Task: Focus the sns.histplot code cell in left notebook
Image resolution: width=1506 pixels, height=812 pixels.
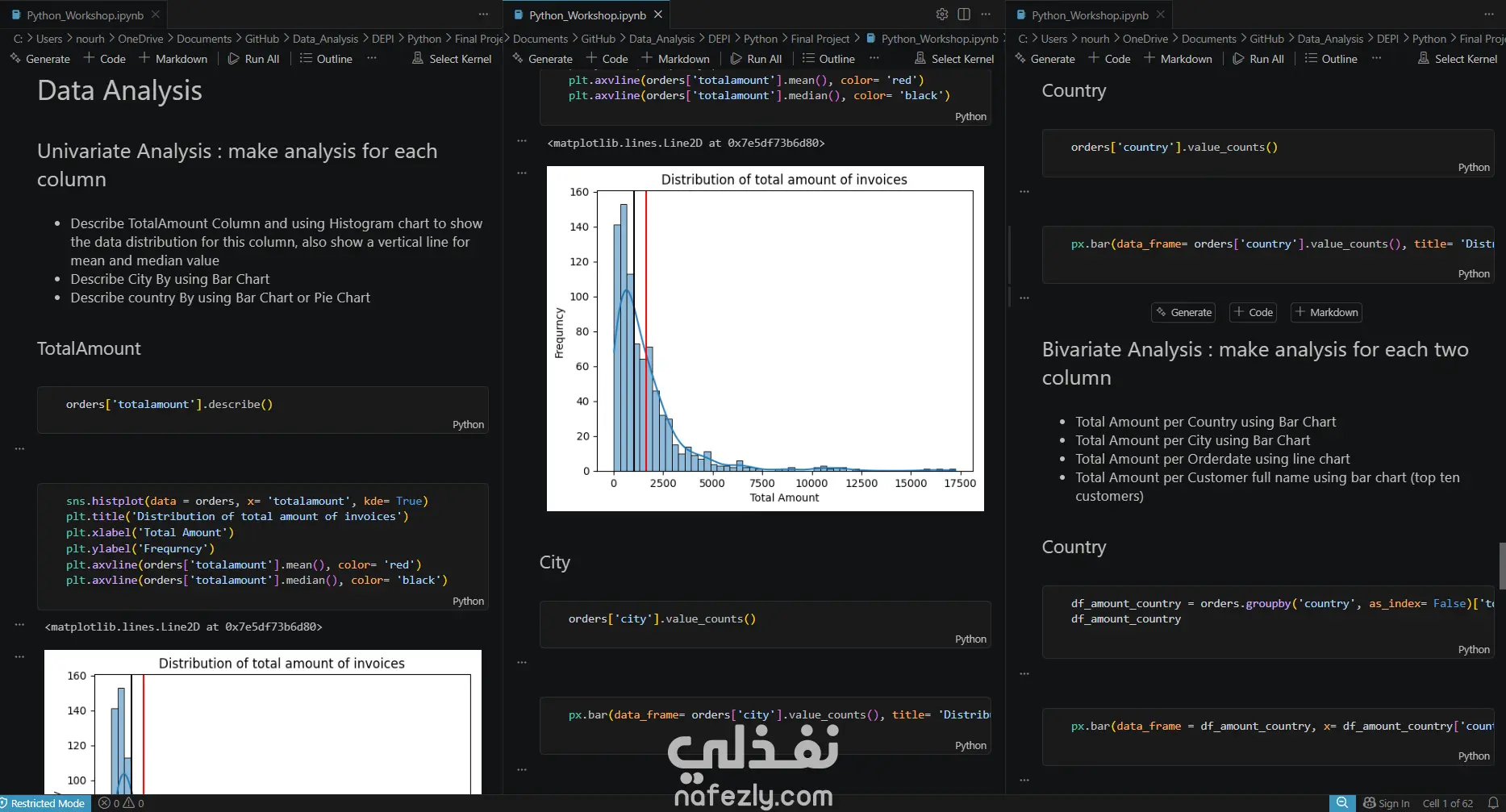Action: (263, 546)
